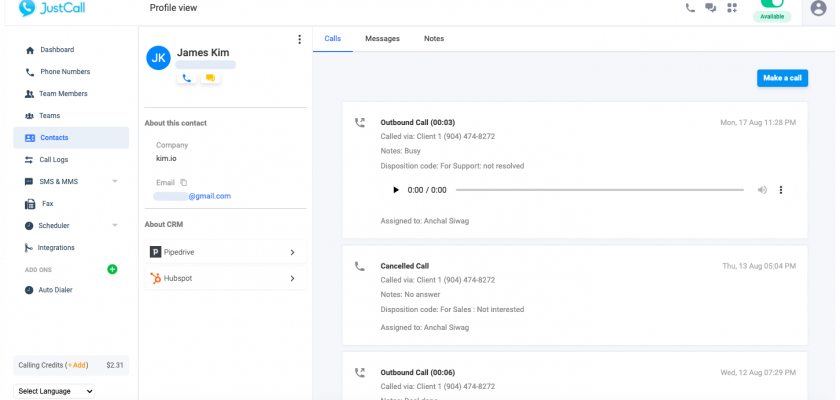Click the $2.31 calling credits amount

tap(115, 365)
